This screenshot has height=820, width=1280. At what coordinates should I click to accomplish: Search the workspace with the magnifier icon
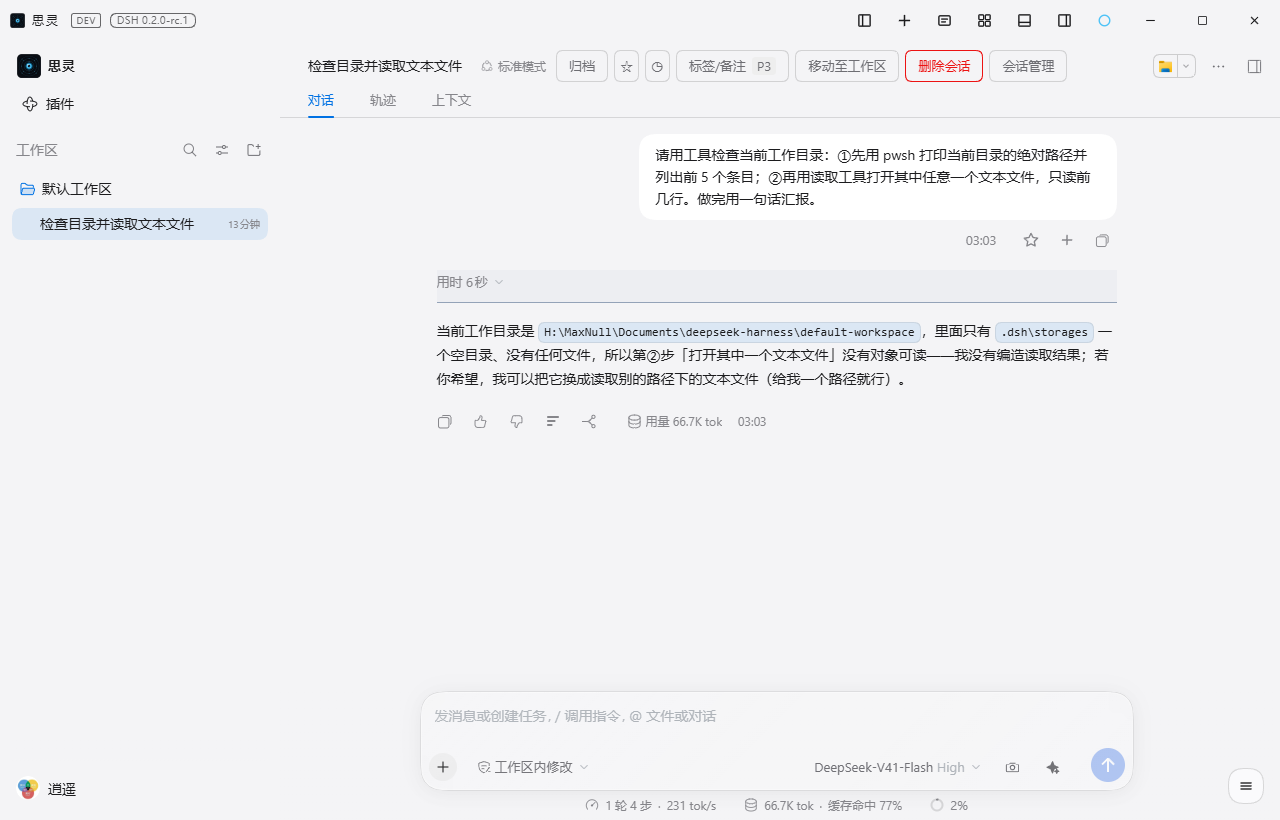(190, 150)
